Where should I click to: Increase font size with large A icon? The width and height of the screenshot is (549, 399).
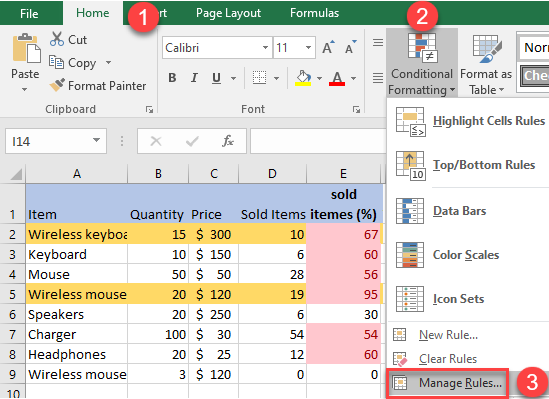(328, 47)
